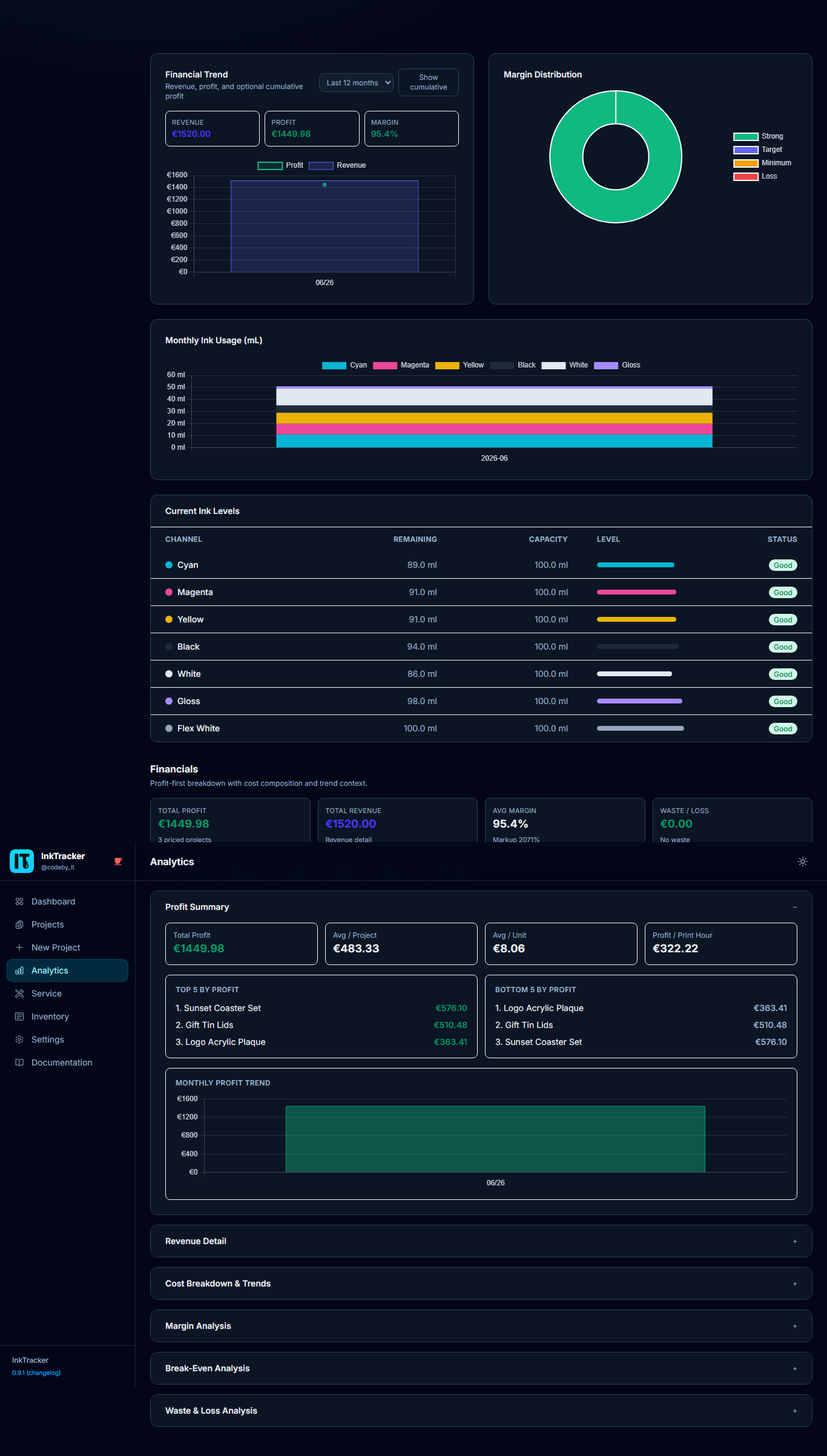Click the Dashboard grid icon
827x1456 pixels.
(x=19, y=901)
